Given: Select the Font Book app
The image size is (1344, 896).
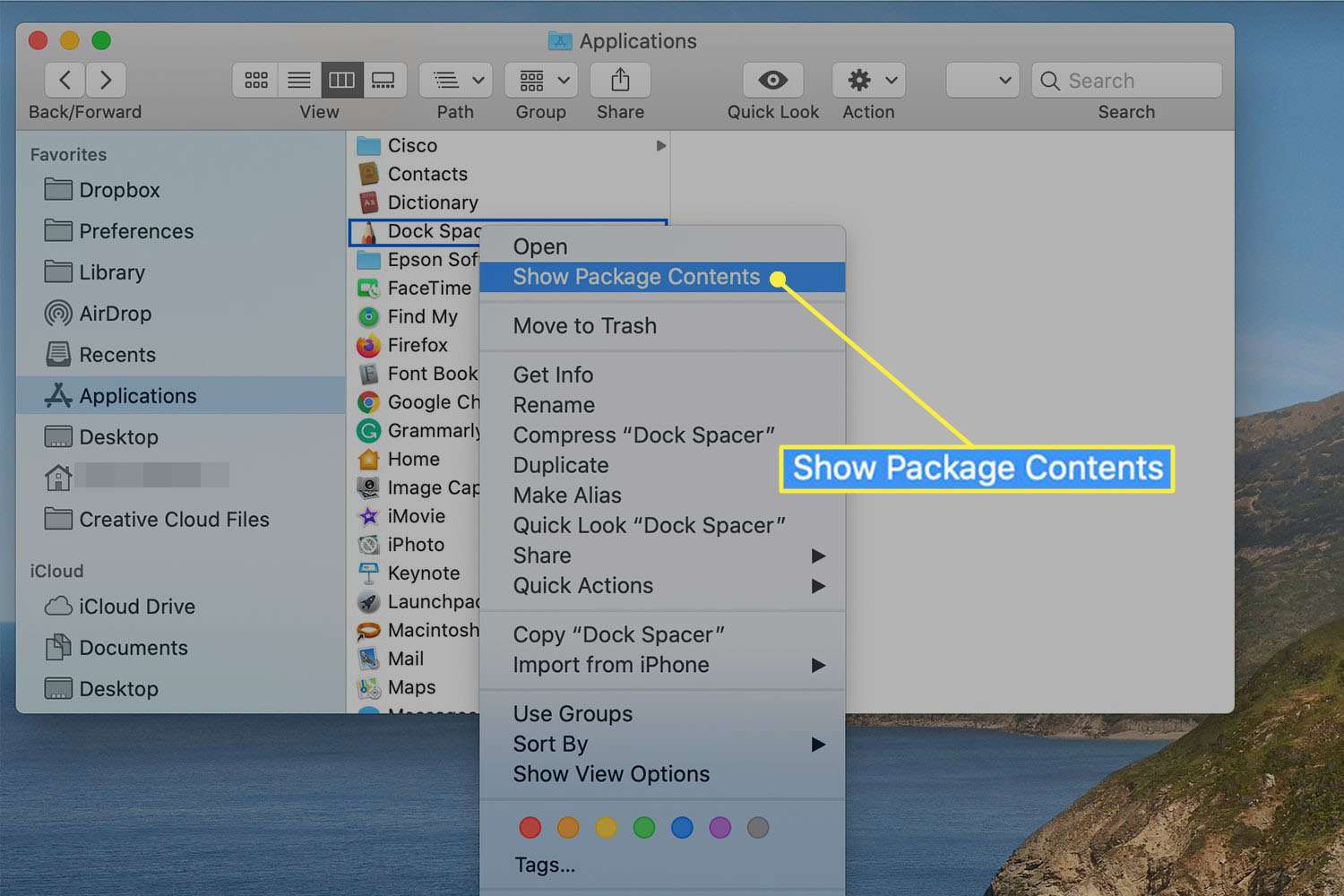Looking at the screenshot, I should click(x=415, y=374).
